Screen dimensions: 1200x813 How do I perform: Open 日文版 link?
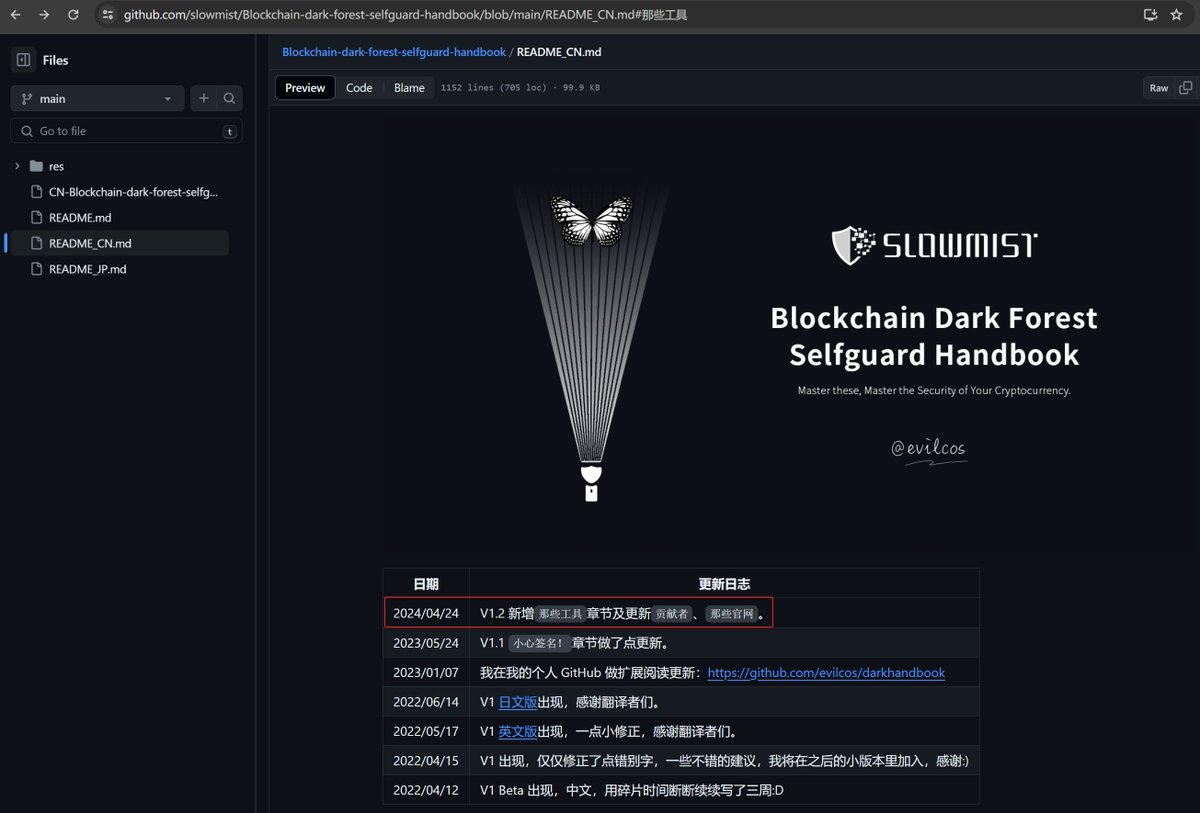(518, 702)
